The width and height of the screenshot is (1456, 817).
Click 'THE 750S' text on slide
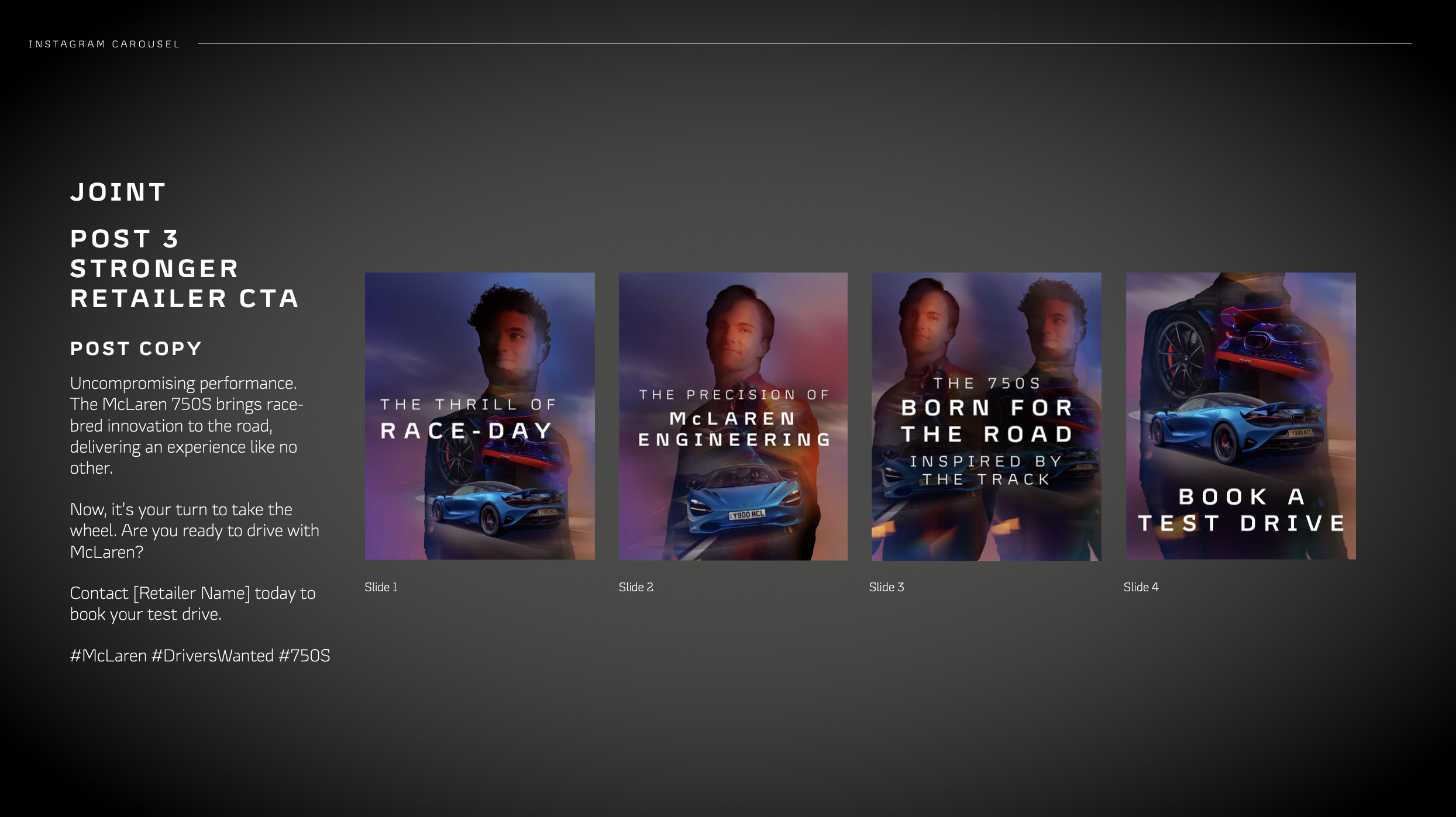coord(987,384)
